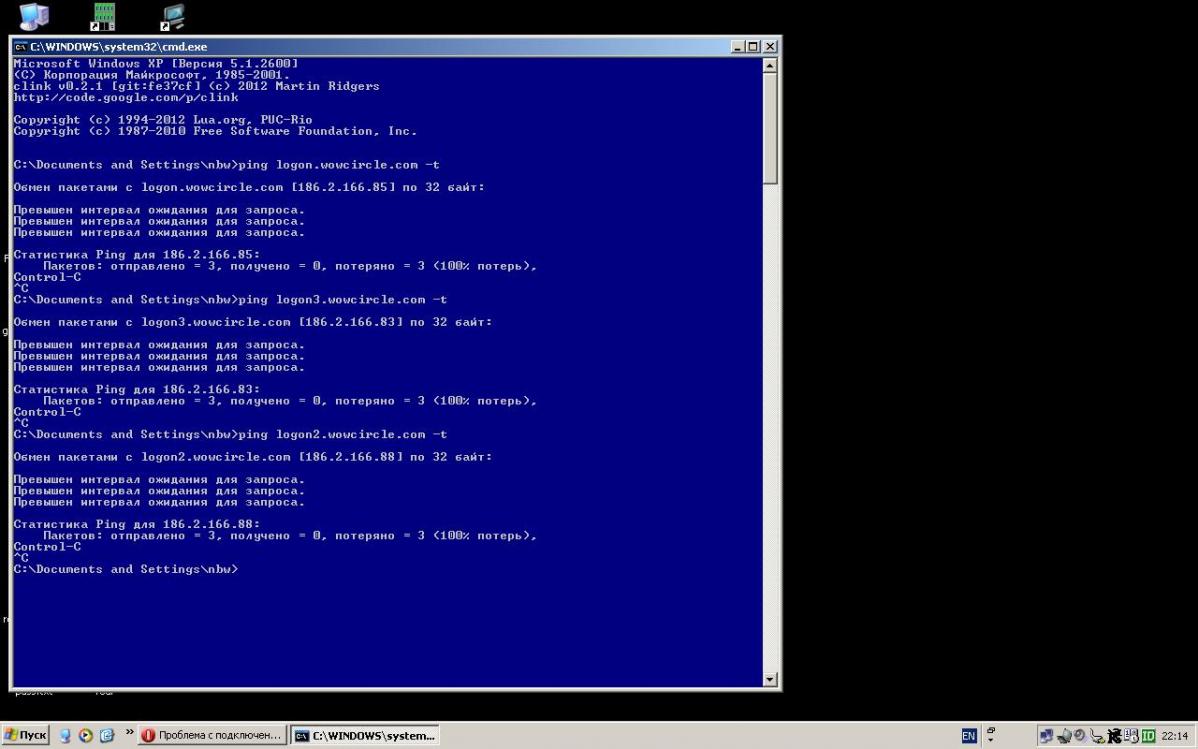Screen dimensions: 1198x749
Task: Click the green ID tray icon
Action: (x=1148, y=736)
